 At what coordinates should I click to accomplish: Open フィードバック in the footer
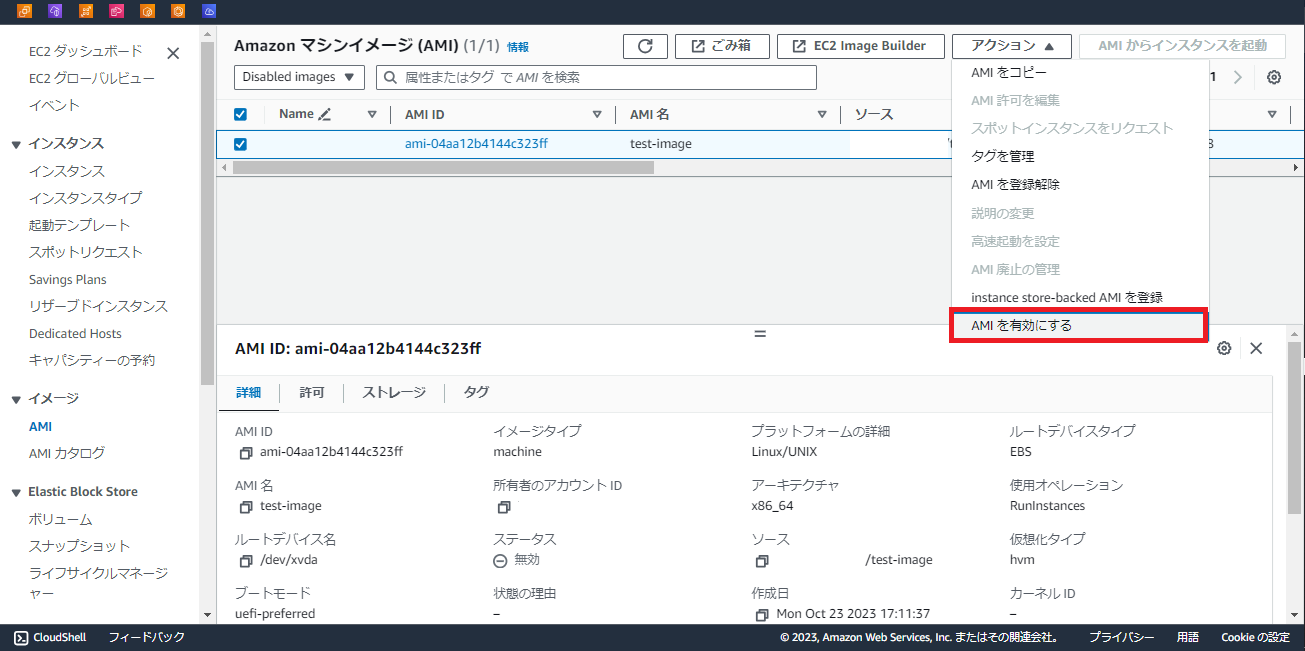pos(146,637)
